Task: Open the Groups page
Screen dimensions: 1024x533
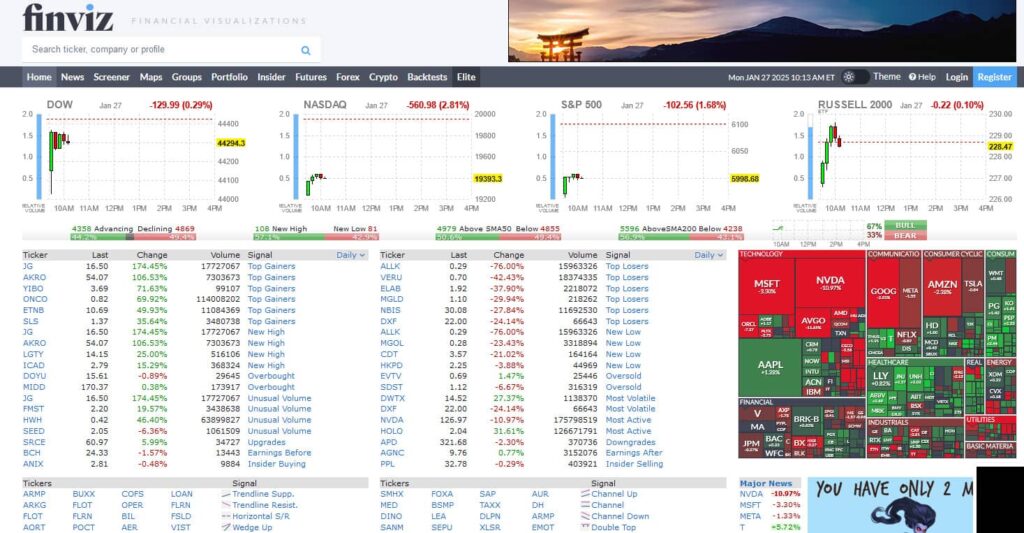Action: click(187, 77)
